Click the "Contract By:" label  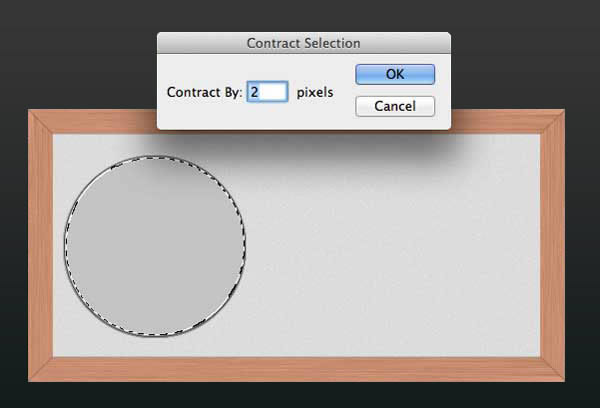tap(205, 92)
